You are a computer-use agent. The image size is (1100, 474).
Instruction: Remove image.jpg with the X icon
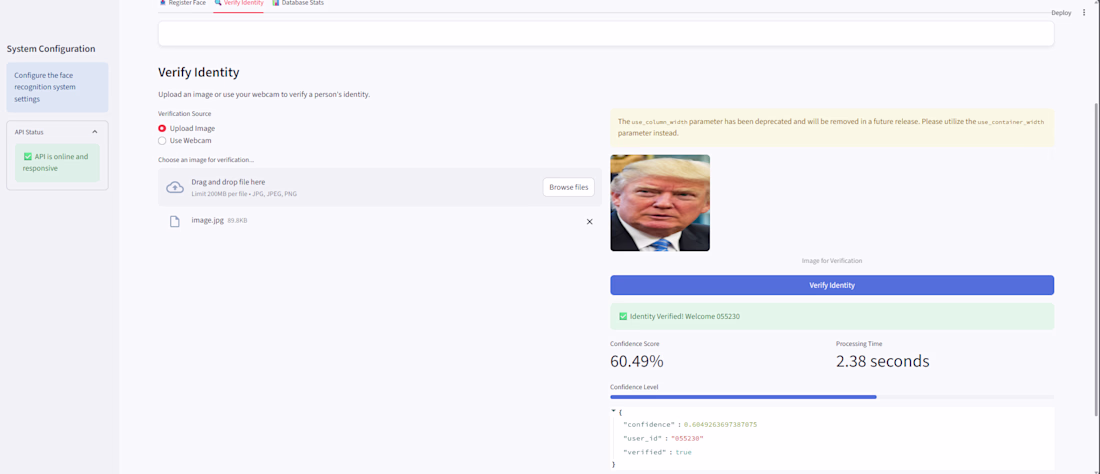[x=589, y=222]
